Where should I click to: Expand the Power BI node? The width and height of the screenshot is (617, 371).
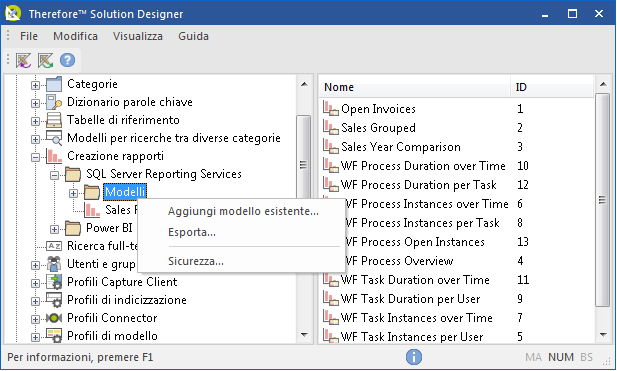click(54, 229)
